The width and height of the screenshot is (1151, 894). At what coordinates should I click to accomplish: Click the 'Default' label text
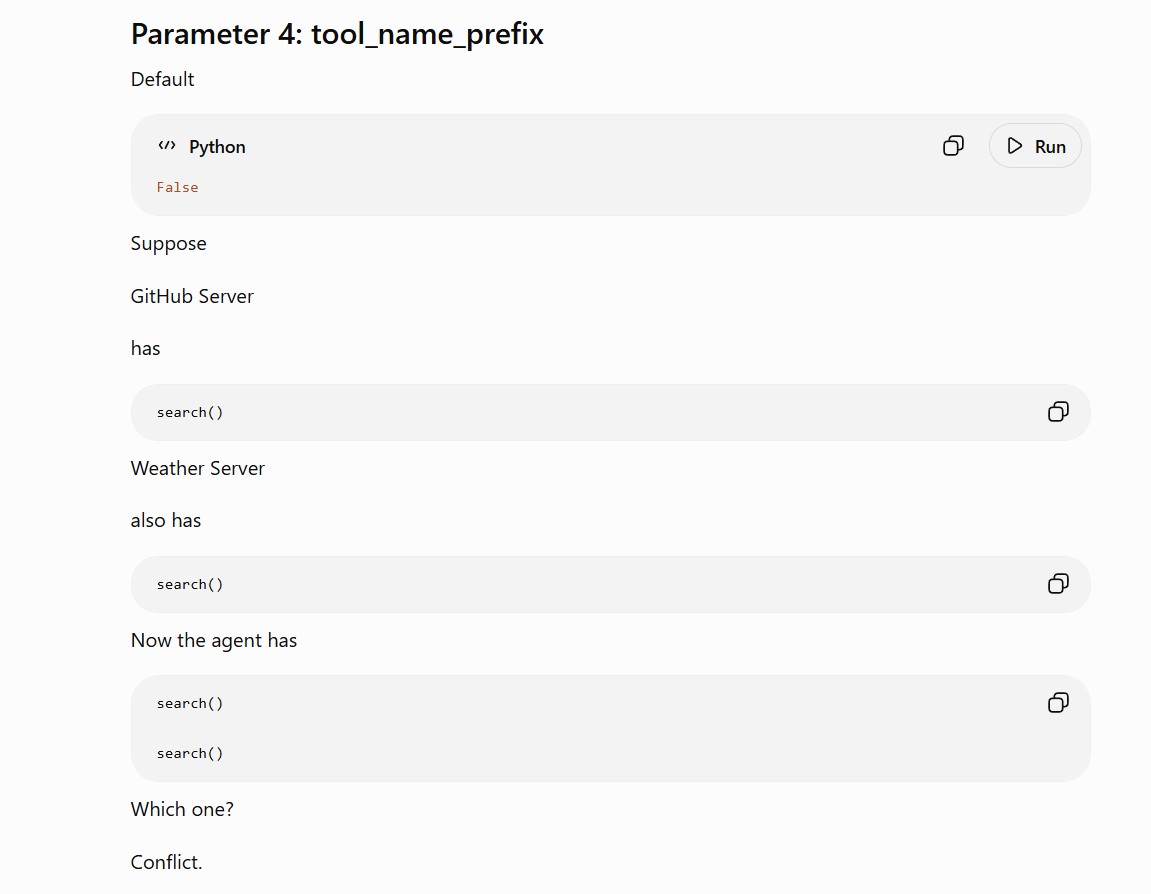pos(162,79)
